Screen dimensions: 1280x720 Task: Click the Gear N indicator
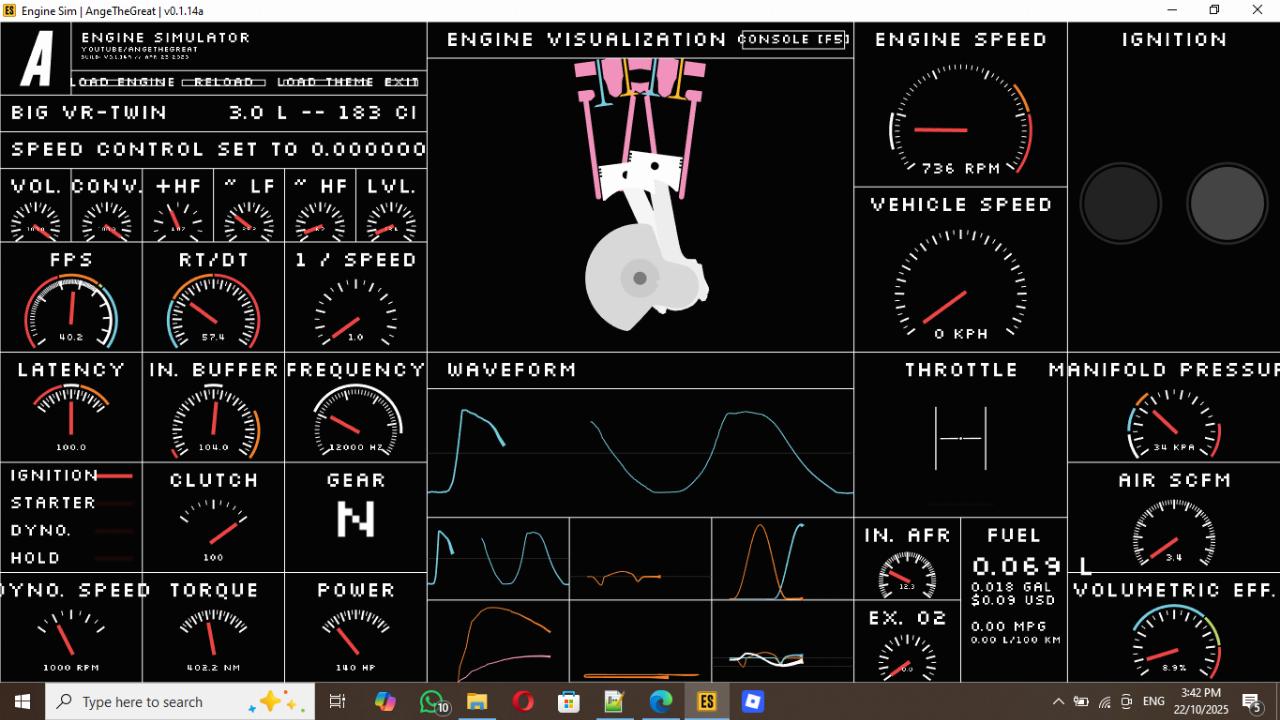[x=355, y=519]
